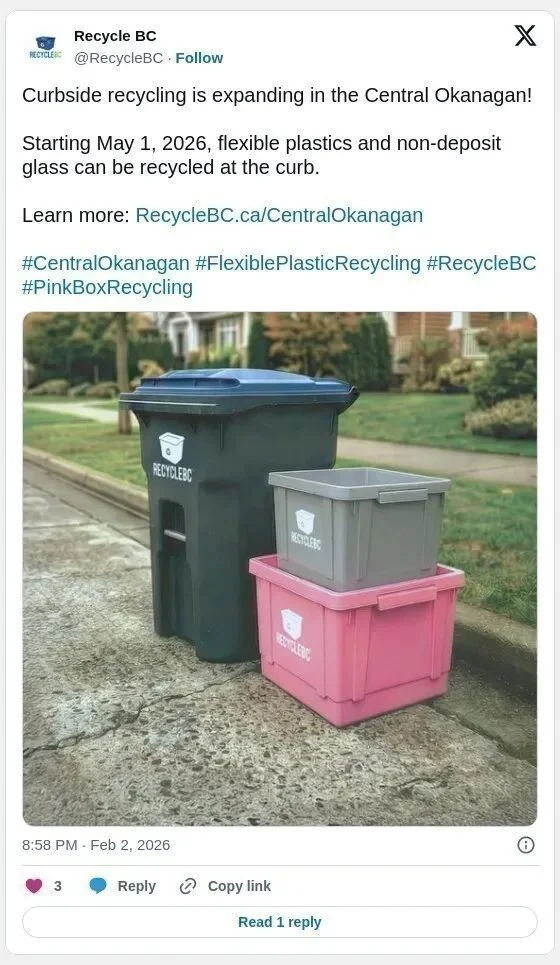The image size is (560, 965).
Task: Click the Copy link text
Action: click(239, 886)
